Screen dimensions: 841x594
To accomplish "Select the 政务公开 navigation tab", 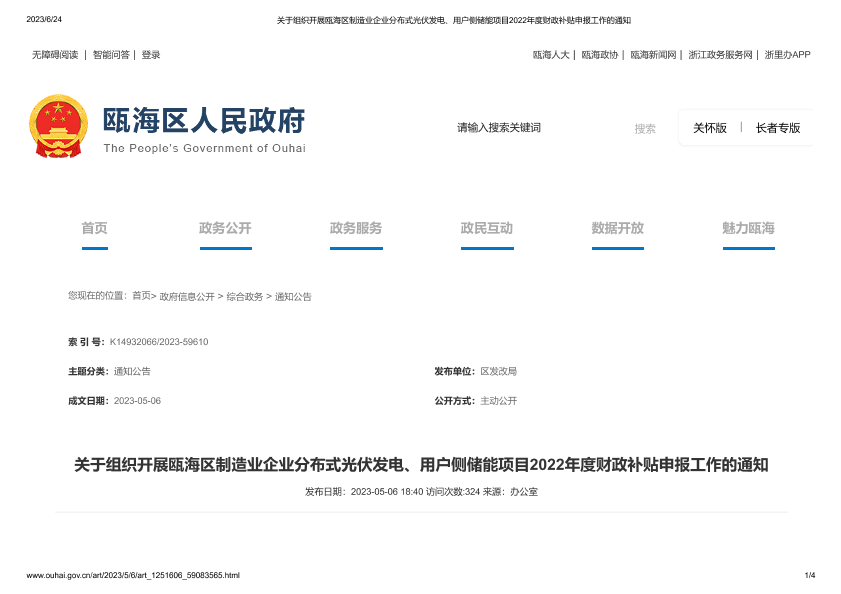I will (225, 228).
